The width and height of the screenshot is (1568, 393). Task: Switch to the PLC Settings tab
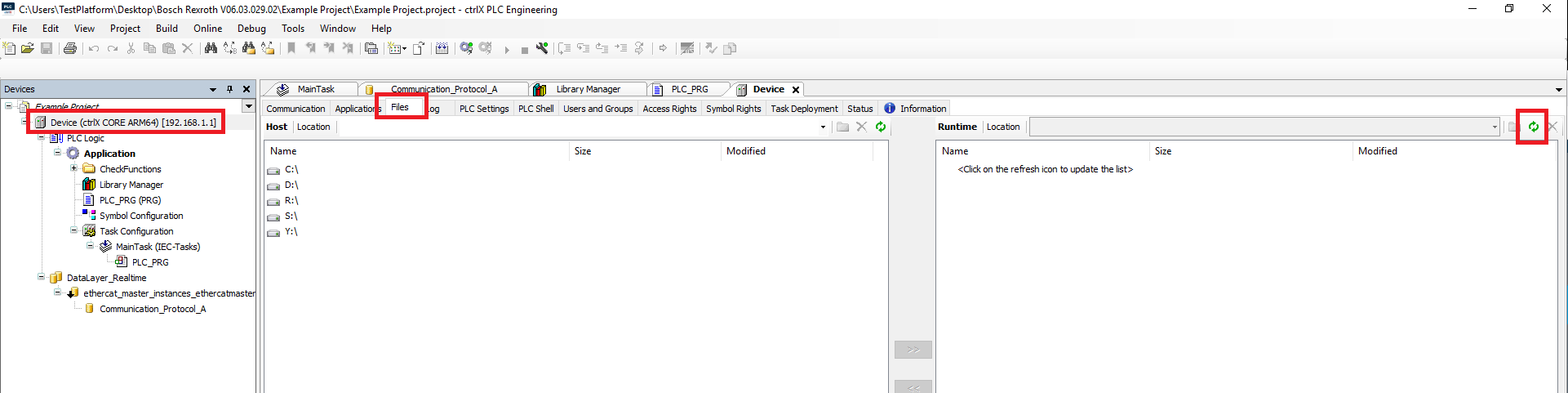[483, 109]
